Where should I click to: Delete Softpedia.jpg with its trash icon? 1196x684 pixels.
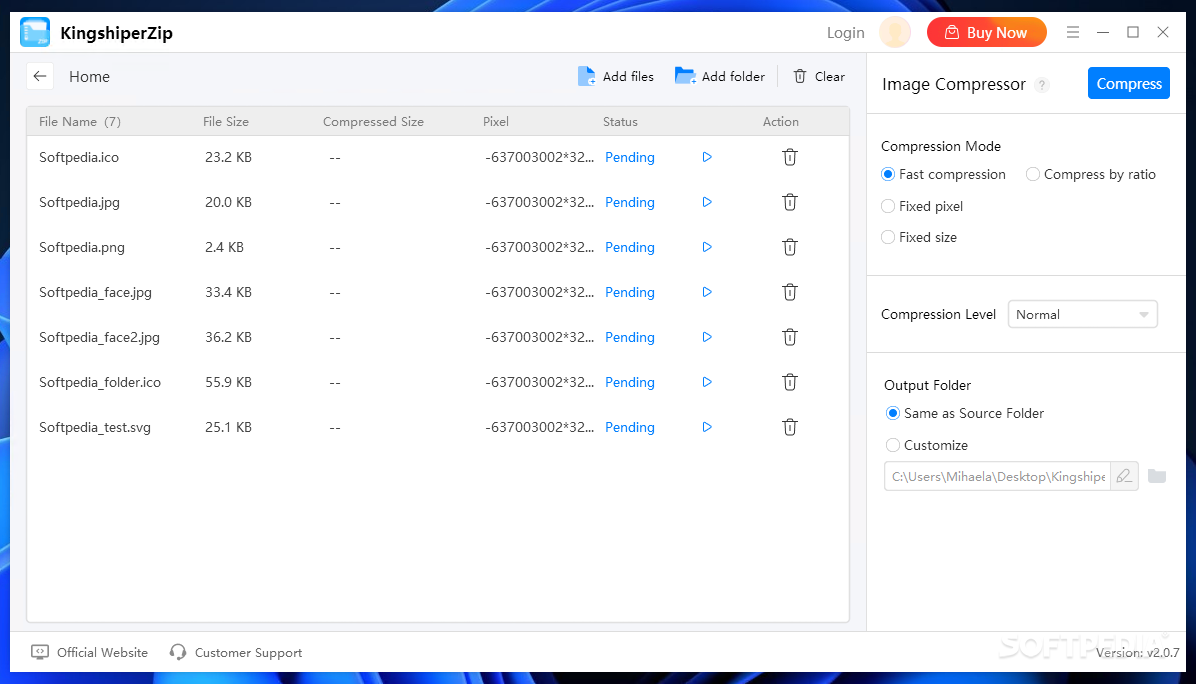coord(789,202)
